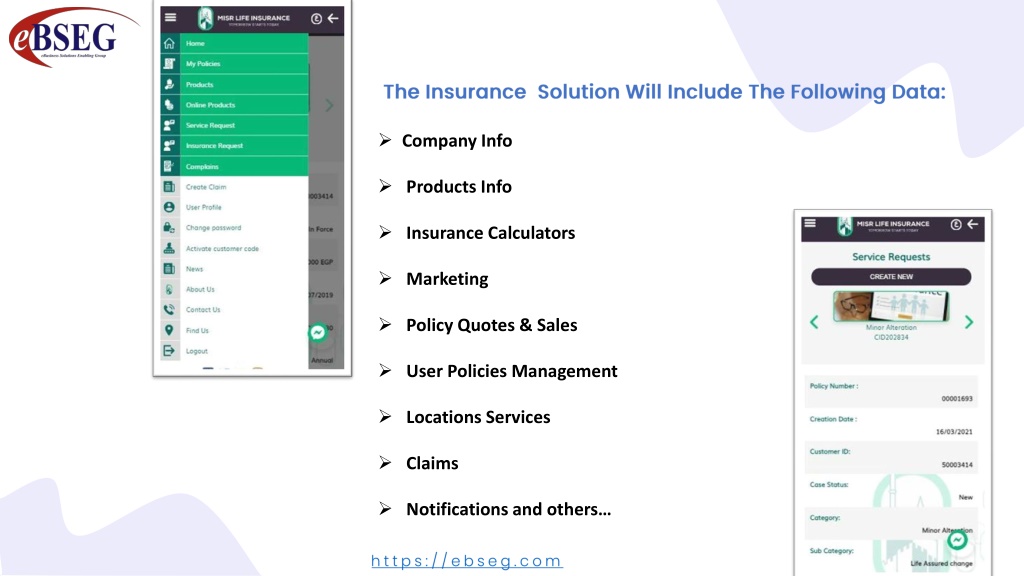This screenshot has width=1024, height=576.
Task: Click the Service Requests heading
Action: pyautogui.click(x=891, y=257)
